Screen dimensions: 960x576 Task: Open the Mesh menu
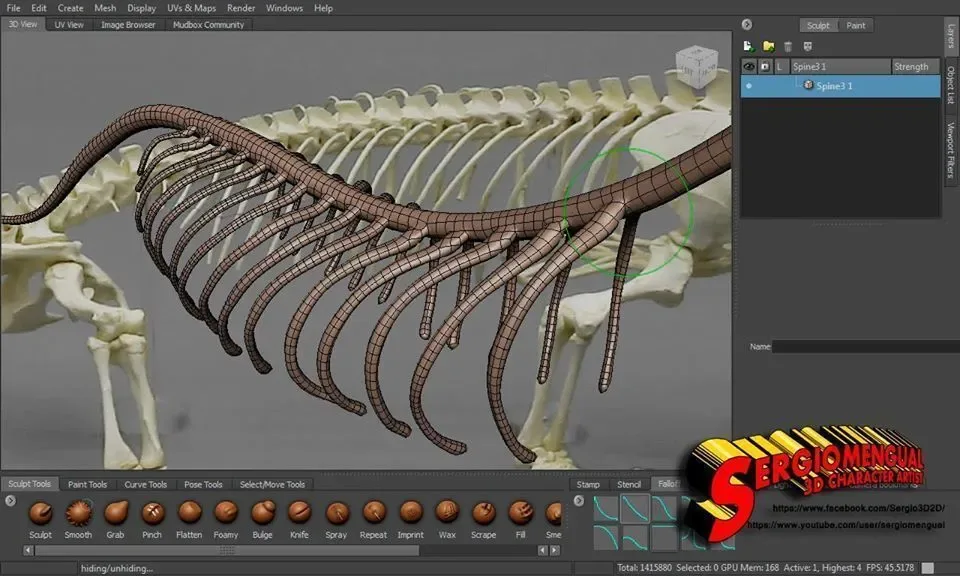coord(104,7)
